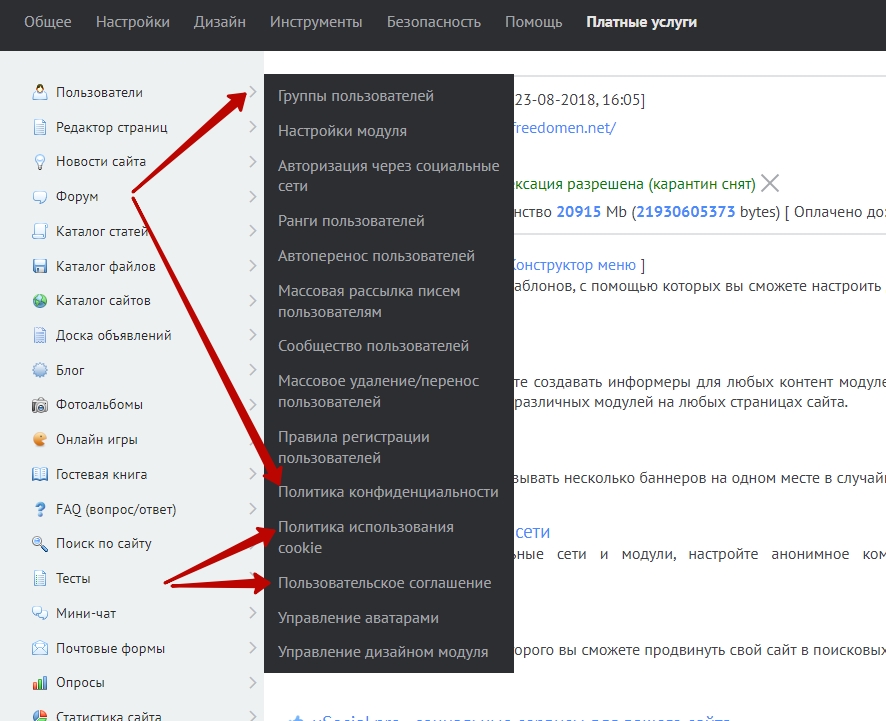The width and height of the screenshot is (886, 721).
Task: Select Политика конфиденциальности in submenu
Action: [388, 492]
